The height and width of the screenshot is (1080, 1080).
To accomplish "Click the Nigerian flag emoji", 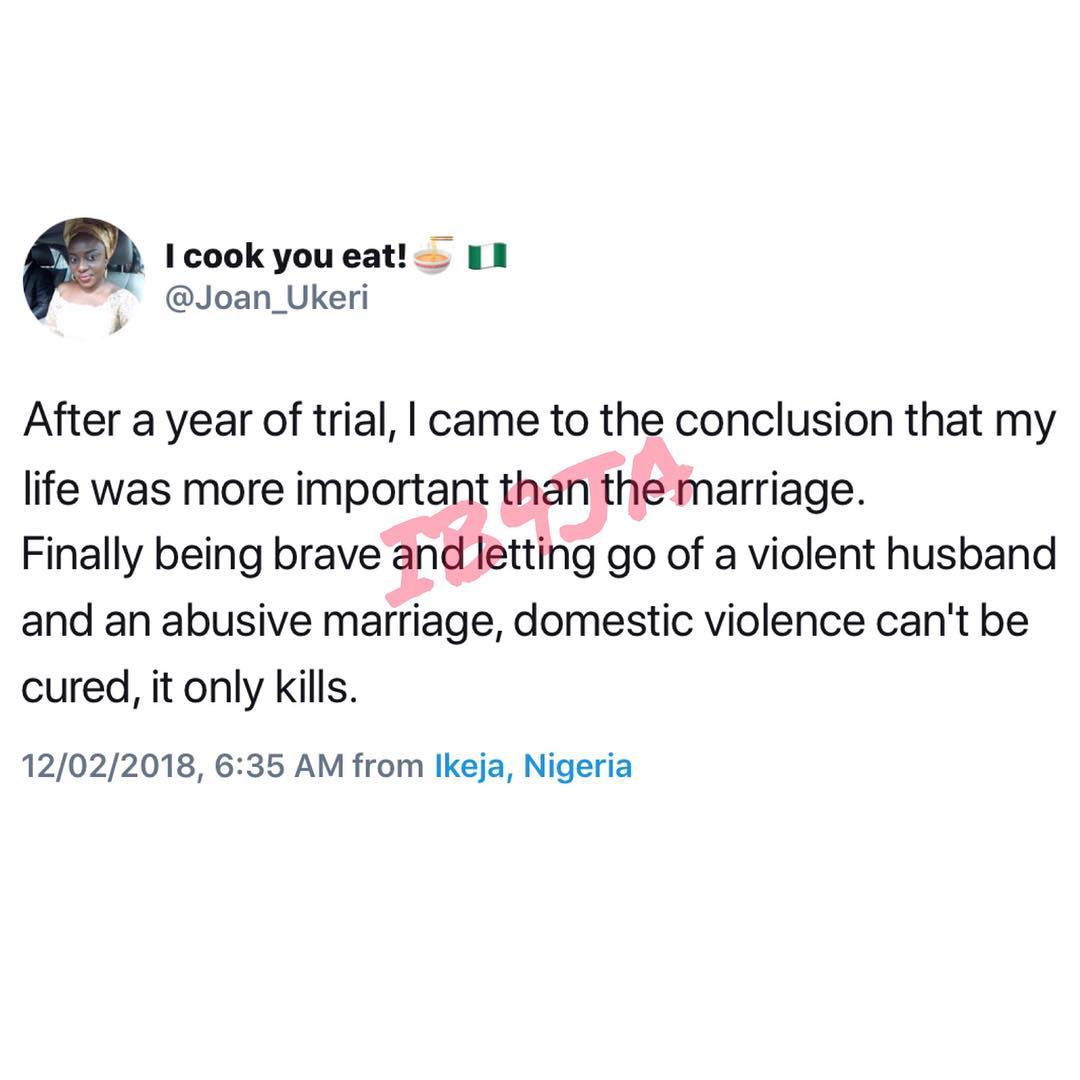I will (x=486, y=258).
